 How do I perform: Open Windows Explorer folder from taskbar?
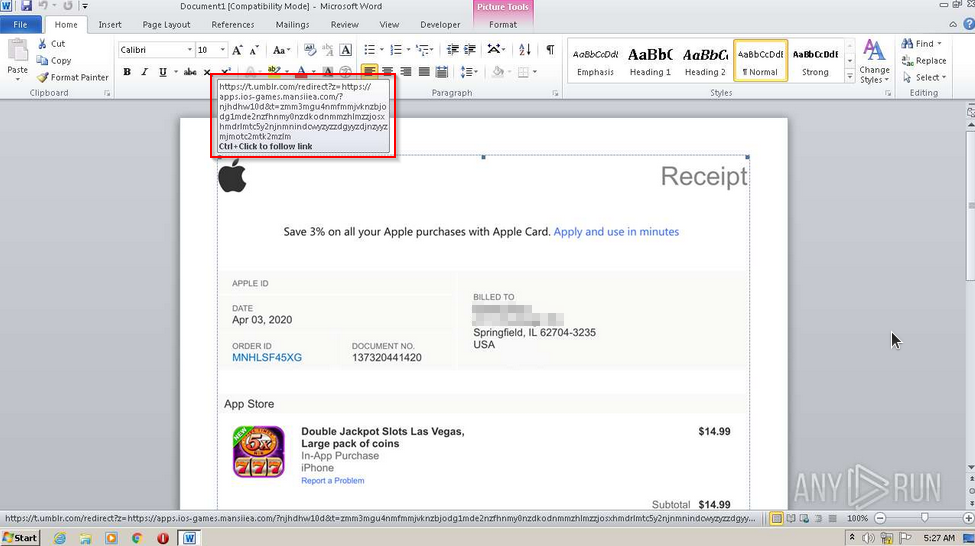[x=85, y=538]
